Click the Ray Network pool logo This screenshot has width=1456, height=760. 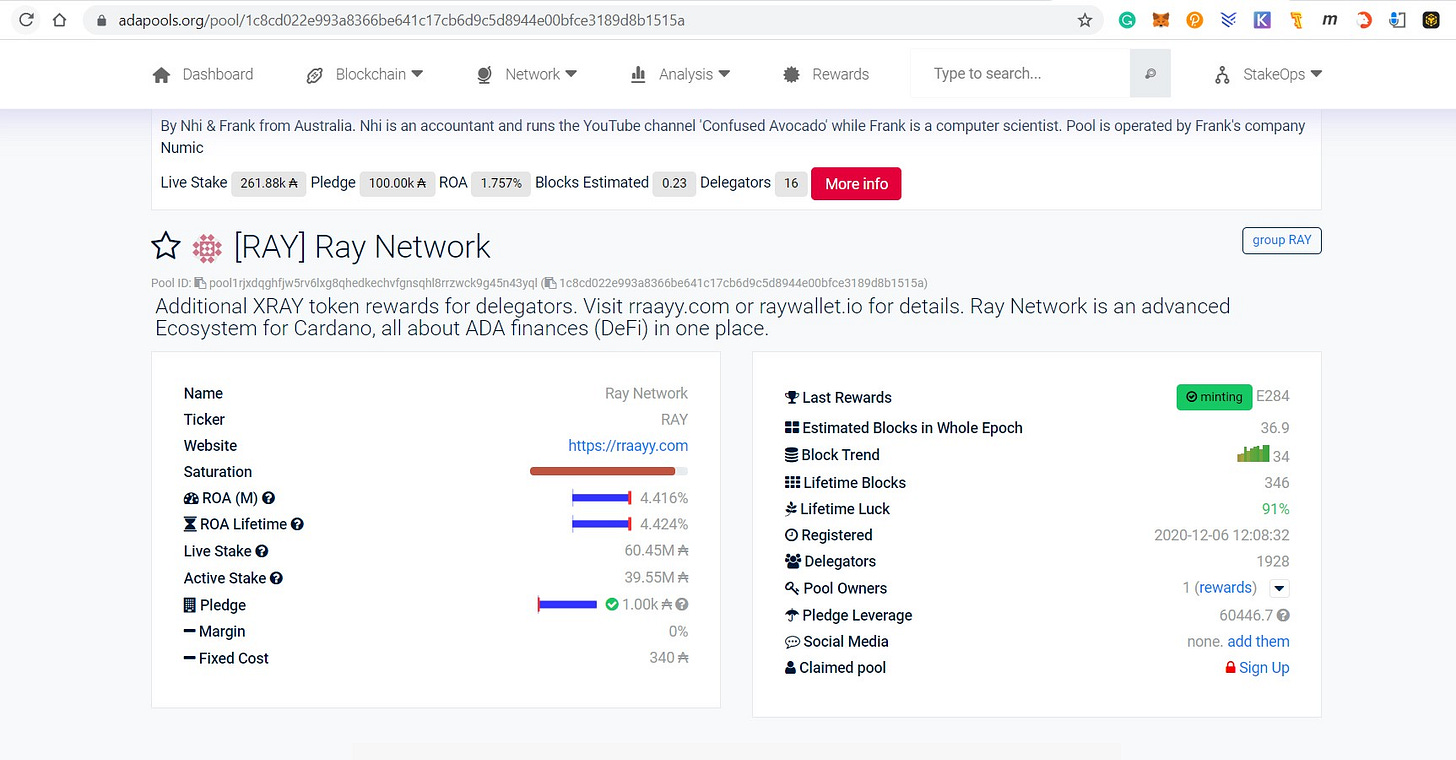pyautogui.click(x=207, y=247)
